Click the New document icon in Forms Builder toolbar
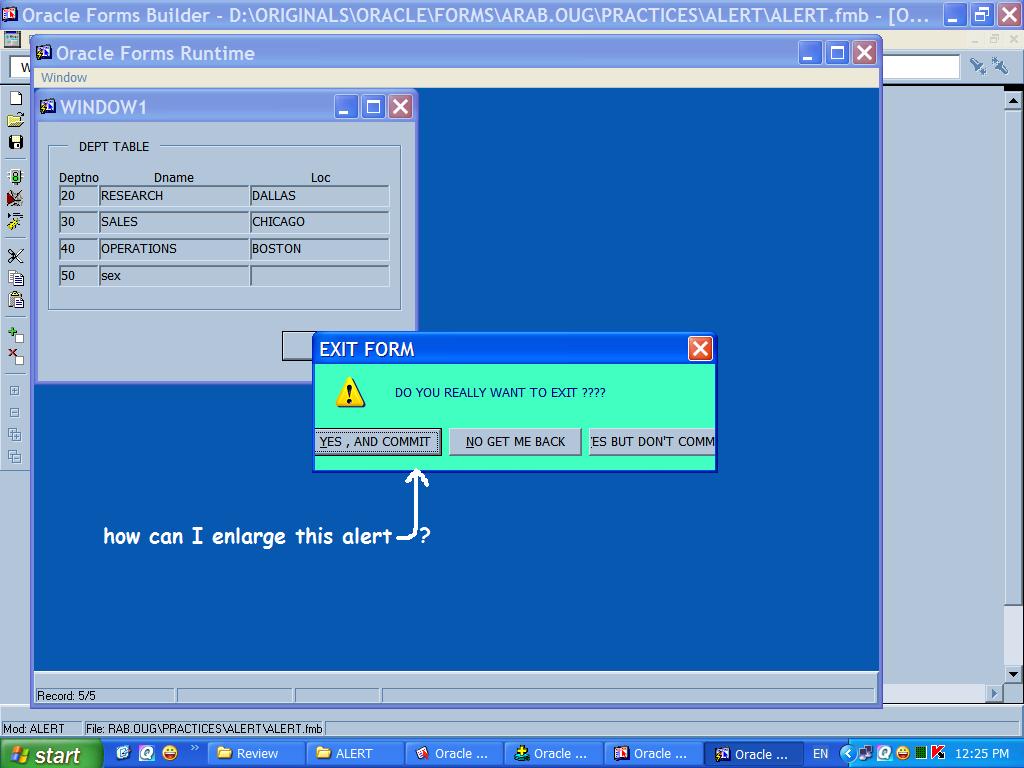This screenshot has width=1024, height=768. [16, 98]
